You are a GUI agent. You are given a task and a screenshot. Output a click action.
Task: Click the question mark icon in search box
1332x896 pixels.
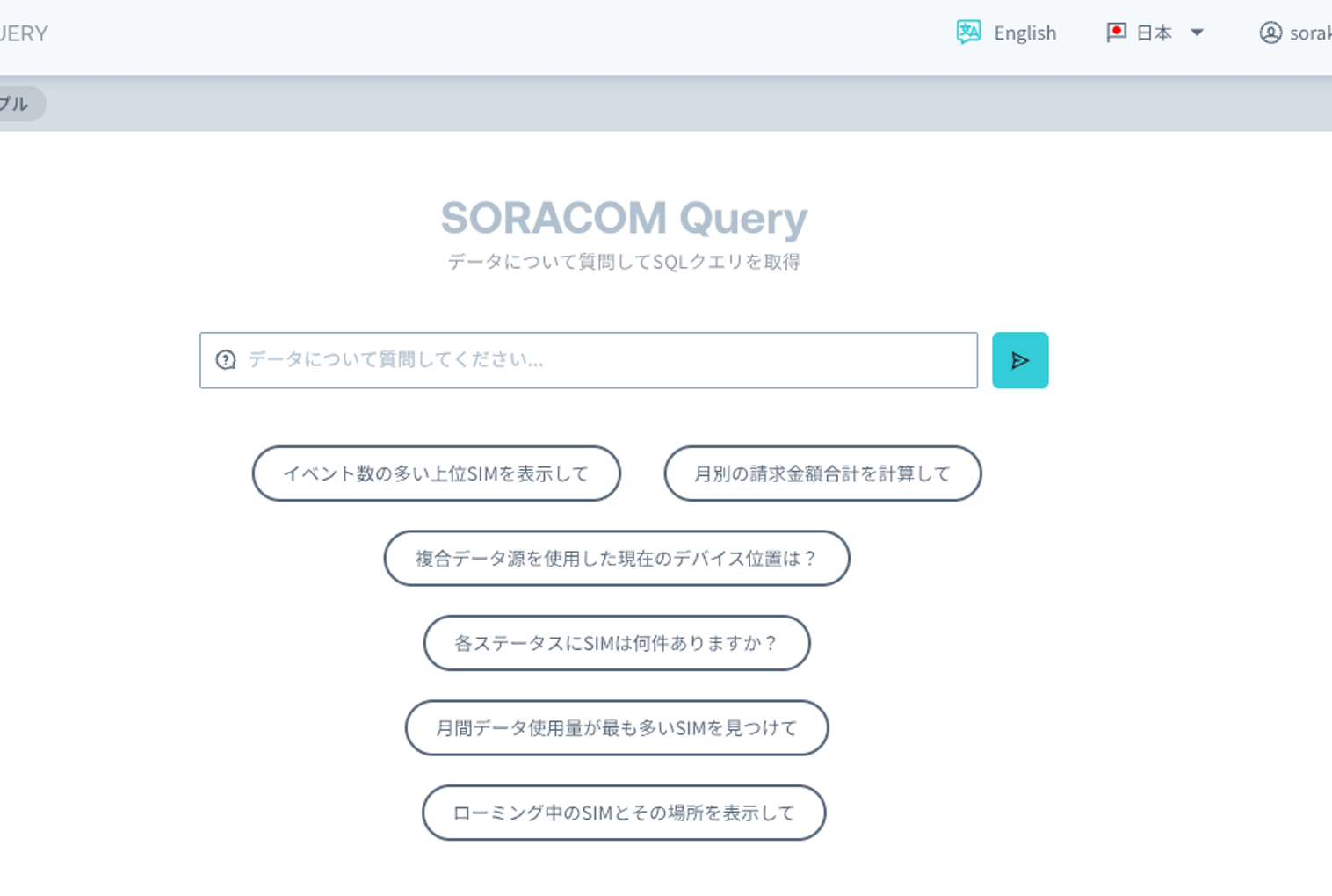226,360
